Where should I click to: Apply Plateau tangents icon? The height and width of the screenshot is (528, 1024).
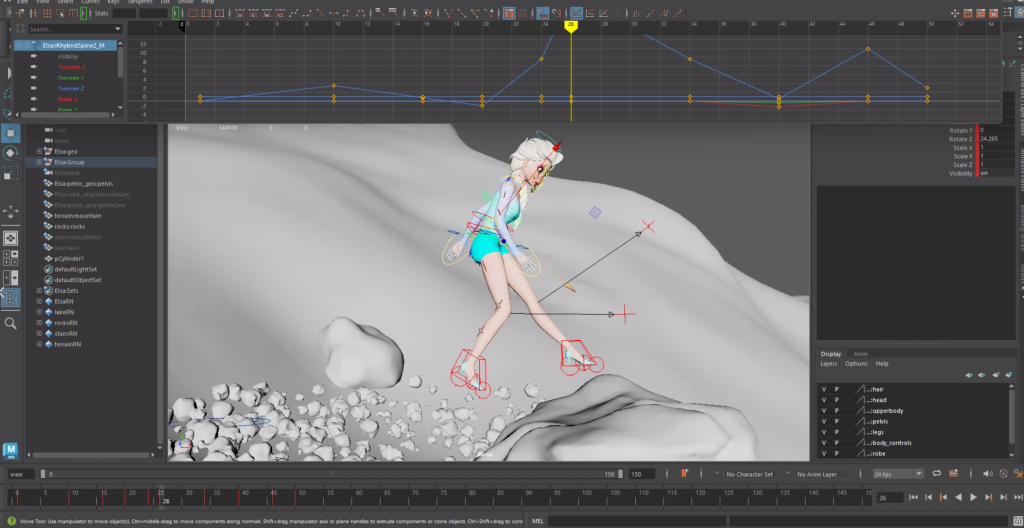(360, 13)
